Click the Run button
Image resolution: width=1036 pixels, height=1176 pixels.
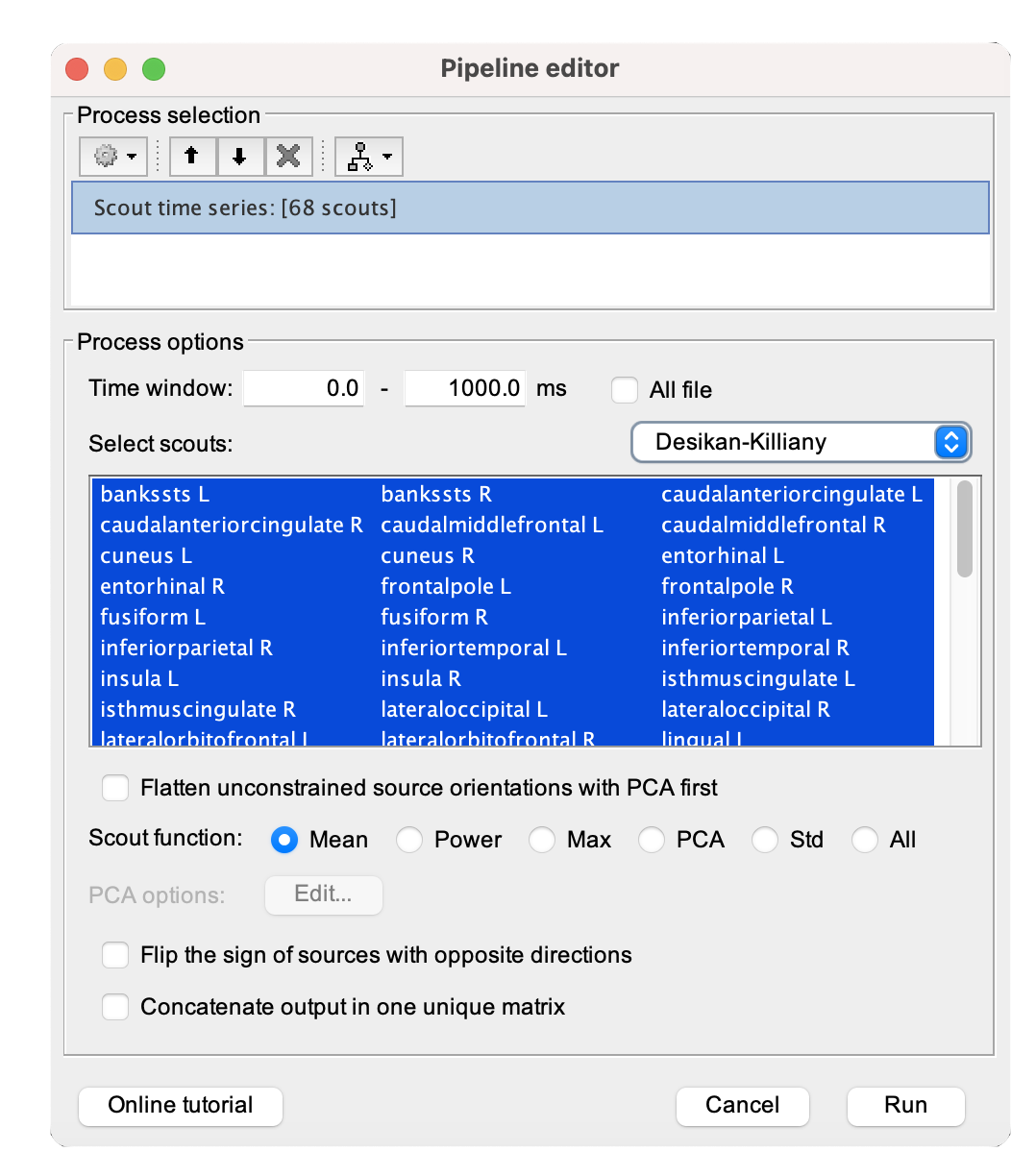click(x=905, y=1106)
